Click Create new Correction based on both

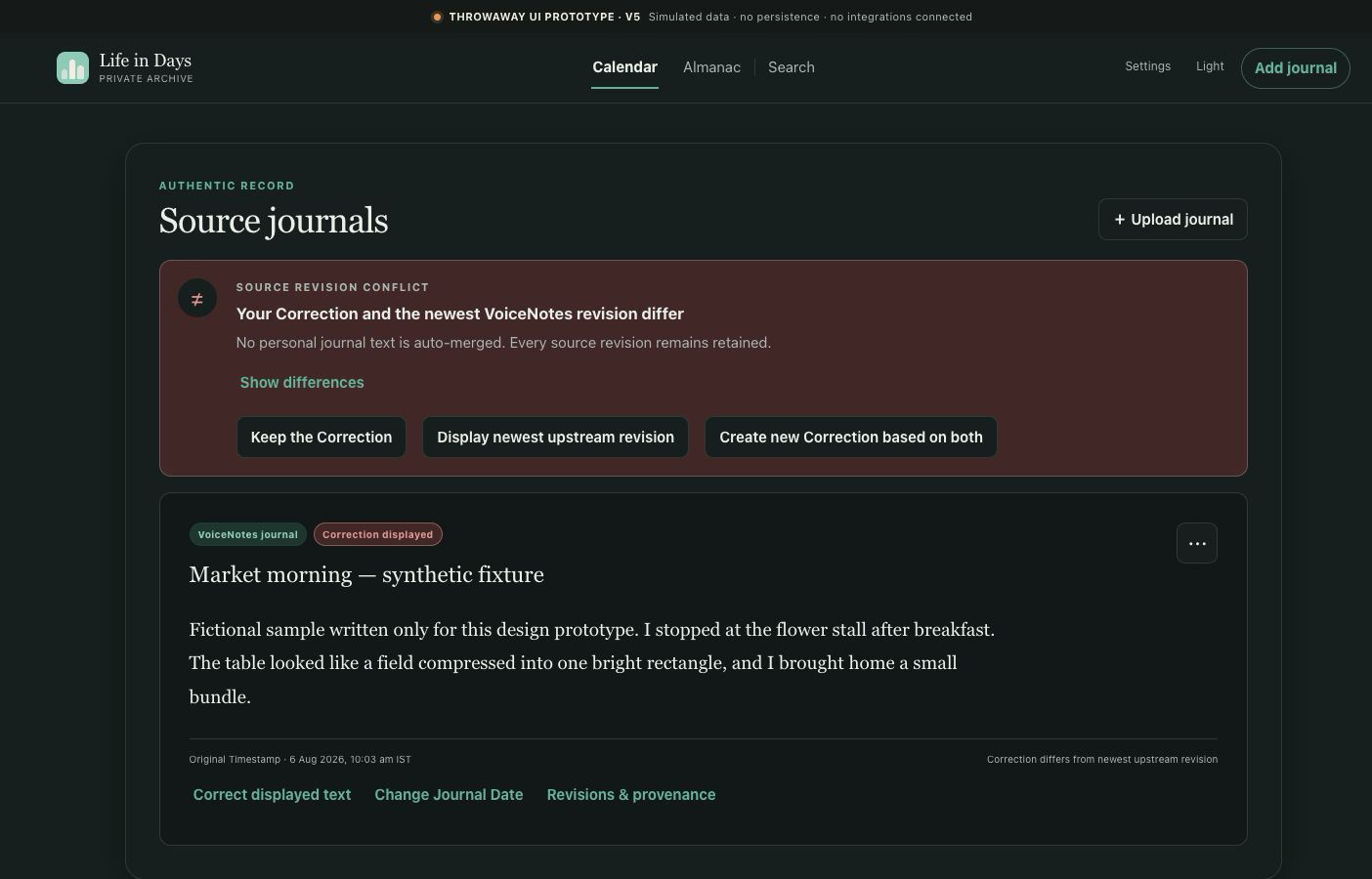851,438
